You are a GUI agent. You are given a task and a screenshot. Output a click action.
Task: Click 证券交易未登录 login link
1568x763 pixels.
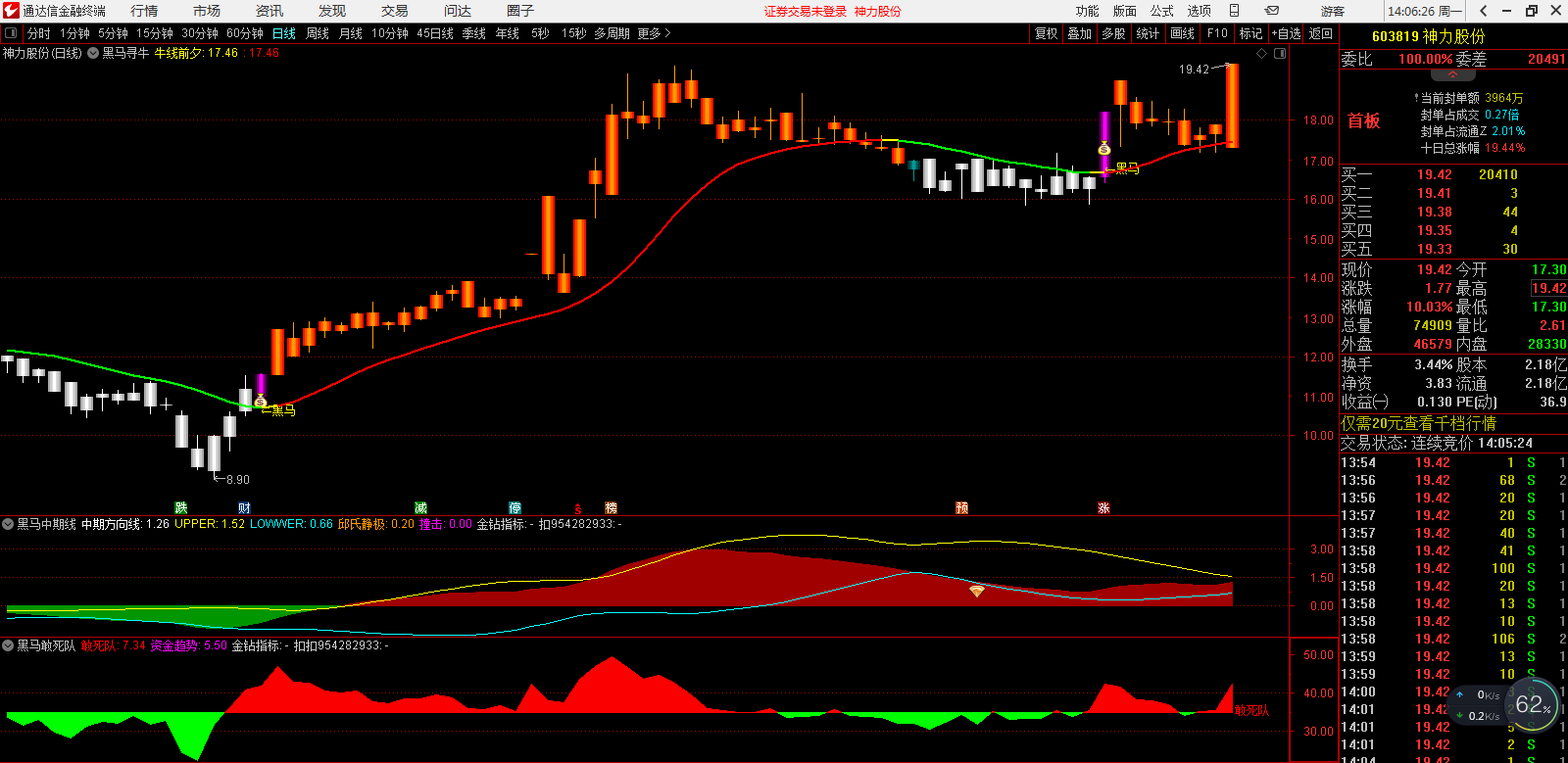pos(806,12)
